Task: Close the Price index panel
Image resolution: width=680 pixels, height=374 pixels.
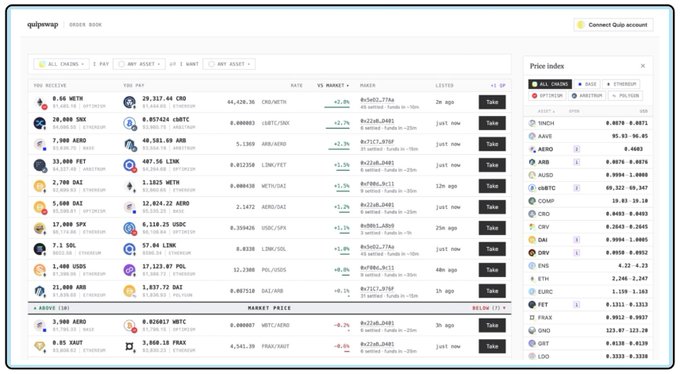Action: click(x=643, y=66)
